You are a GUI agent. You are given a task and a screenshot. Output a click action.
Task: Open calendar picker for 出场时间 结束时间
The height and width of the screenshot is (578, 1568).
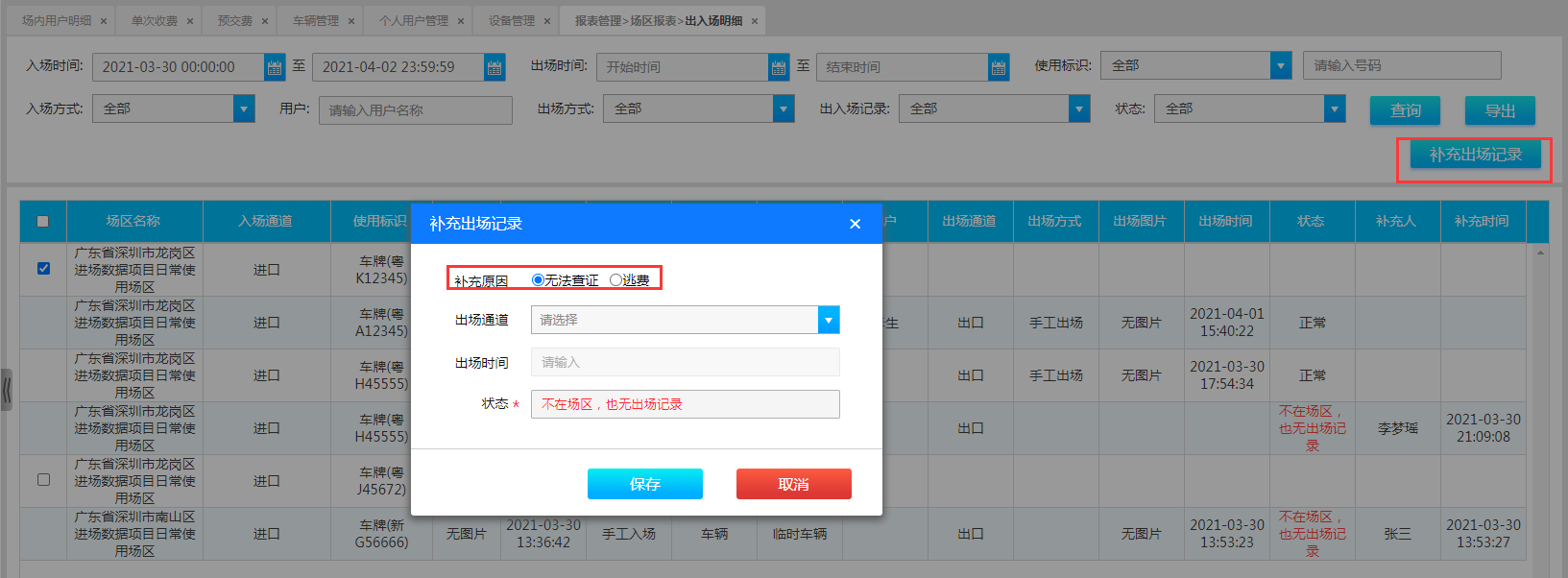click(x=999, y=67)
